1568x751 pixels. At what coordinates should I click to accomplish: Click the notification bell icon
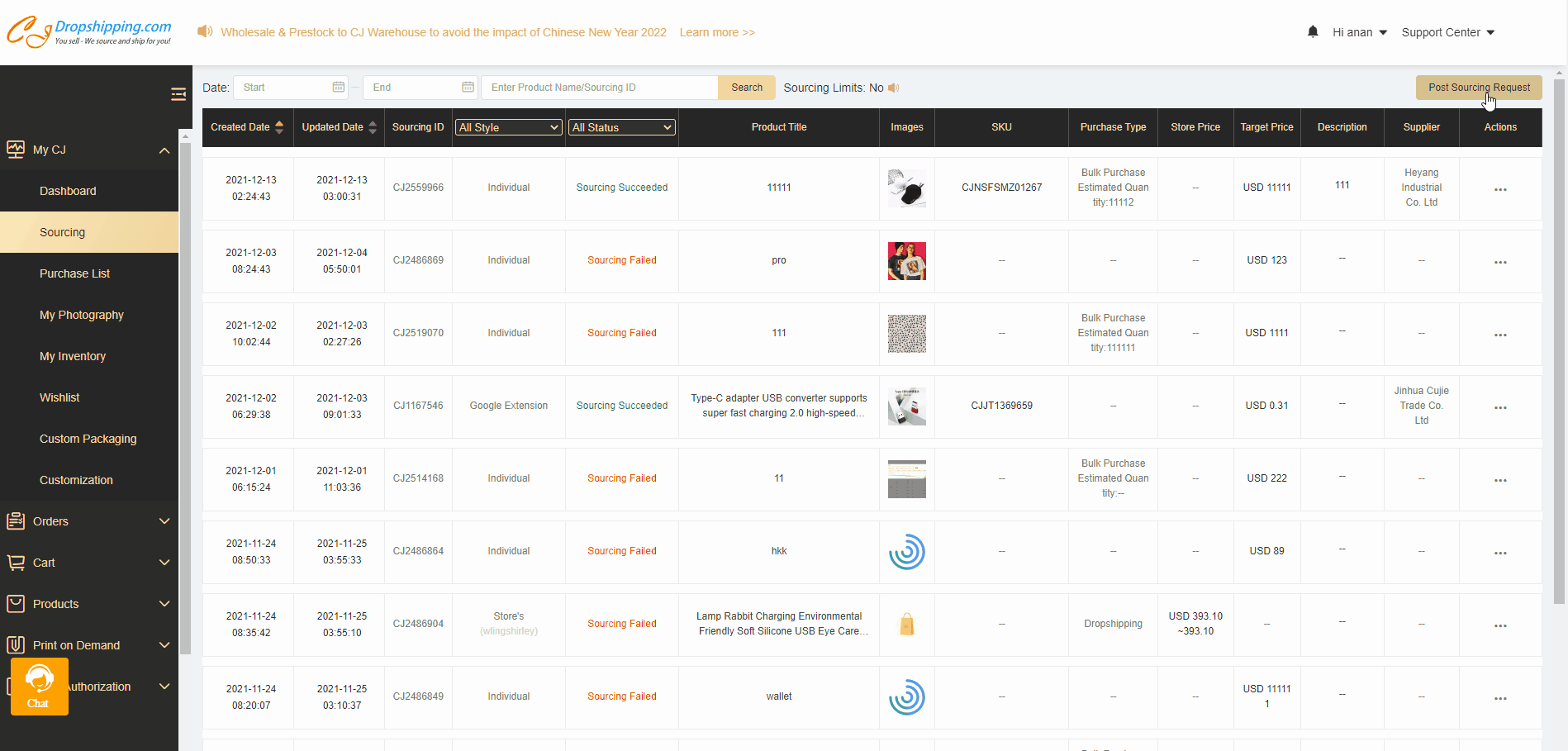1313,32
